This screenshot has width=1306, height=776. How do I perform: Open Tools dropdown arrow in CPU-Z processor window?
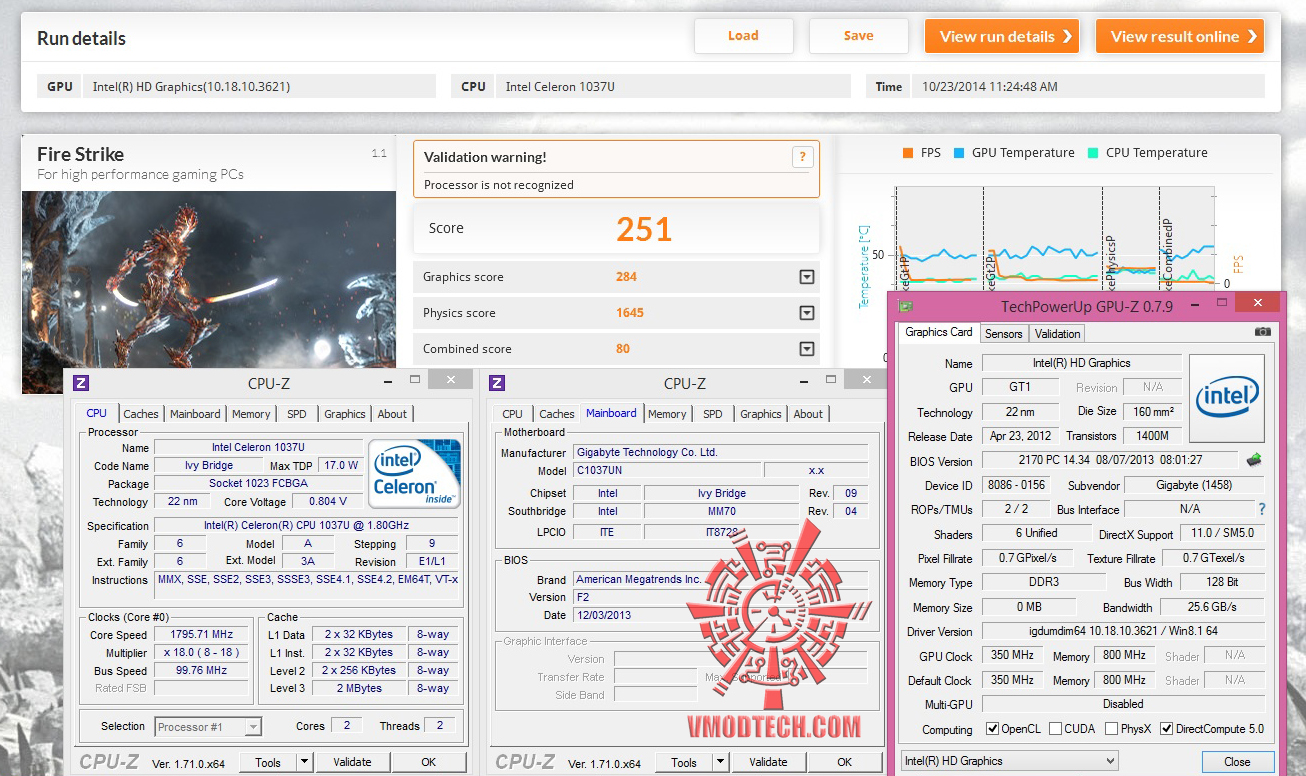point(304,762)
